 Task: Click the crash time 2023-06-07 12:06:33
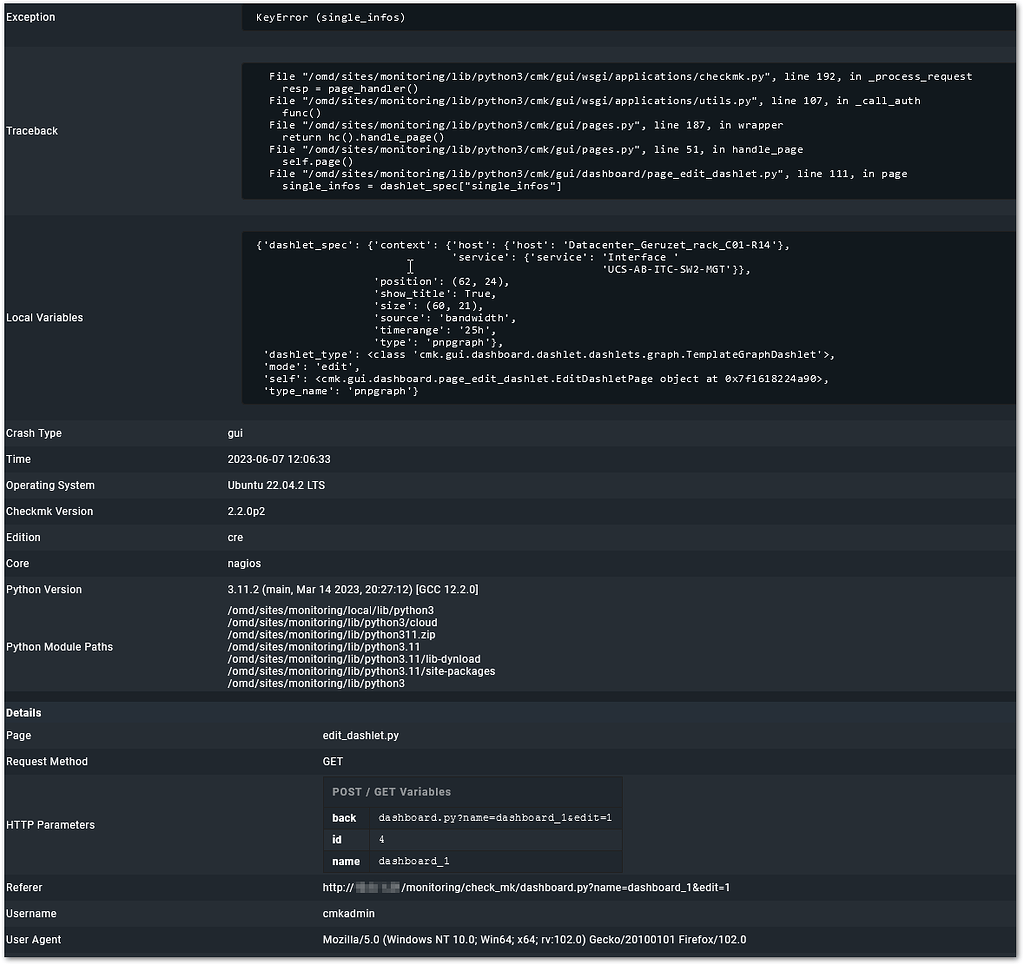click(x=279, y=460)
